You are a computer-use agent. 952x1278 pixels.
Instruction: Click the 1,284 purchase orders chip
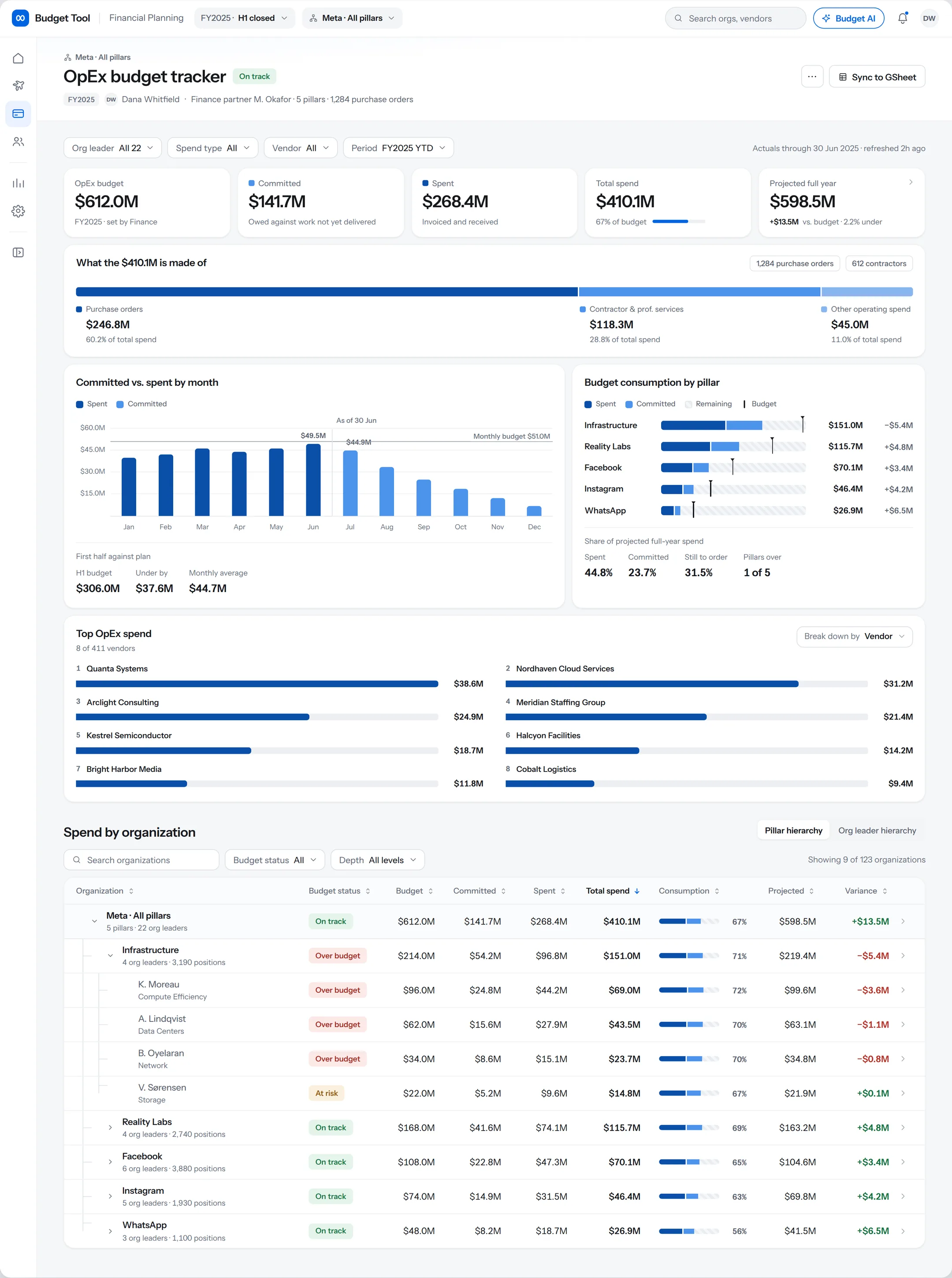794,264
